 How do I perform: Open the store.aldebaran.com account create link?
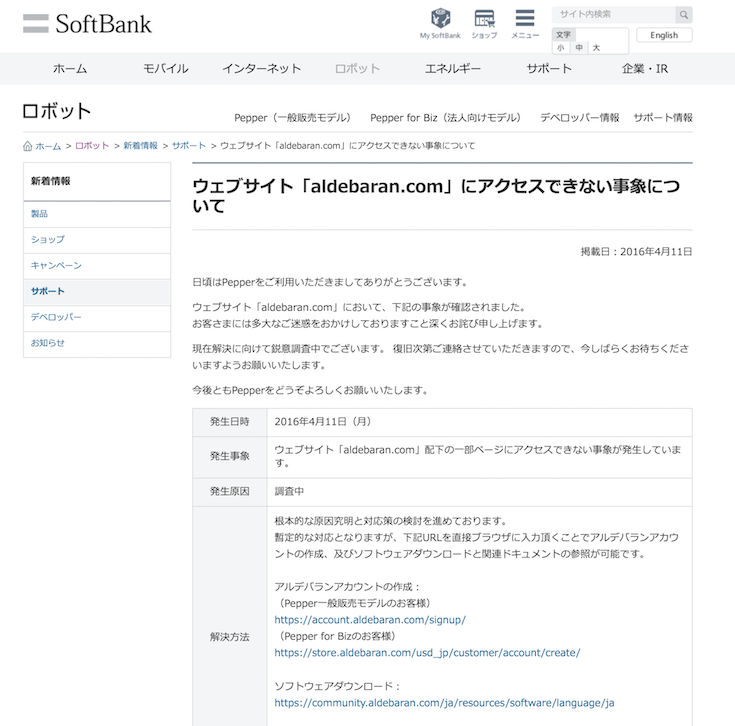pos(427,653)
